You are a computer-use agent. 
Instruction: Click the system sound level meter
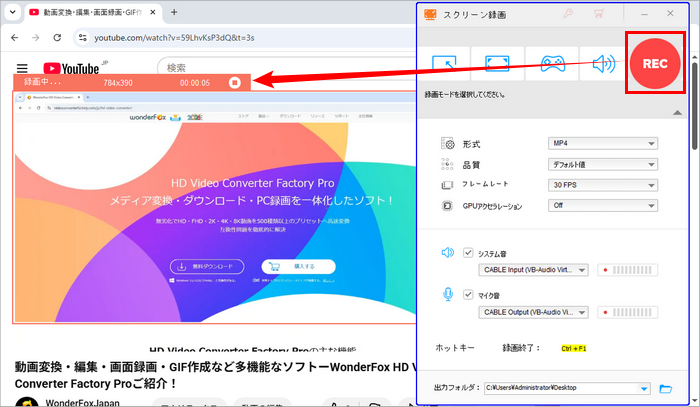(x=627, y=270)
